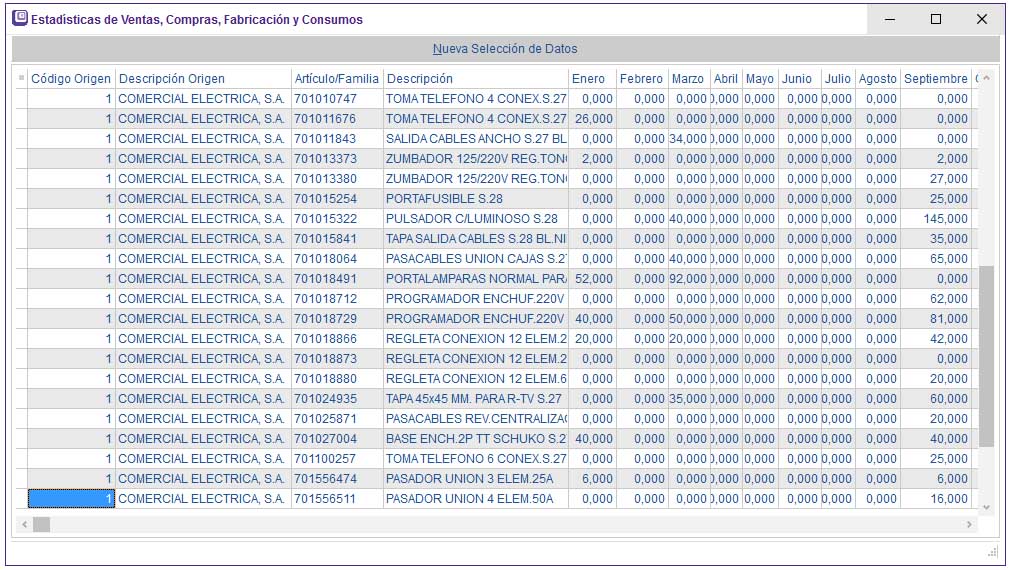Viewport: 1012px width, 570px height.
Task: Minimize the Estadísticas window
Action: tap(890, 19)
